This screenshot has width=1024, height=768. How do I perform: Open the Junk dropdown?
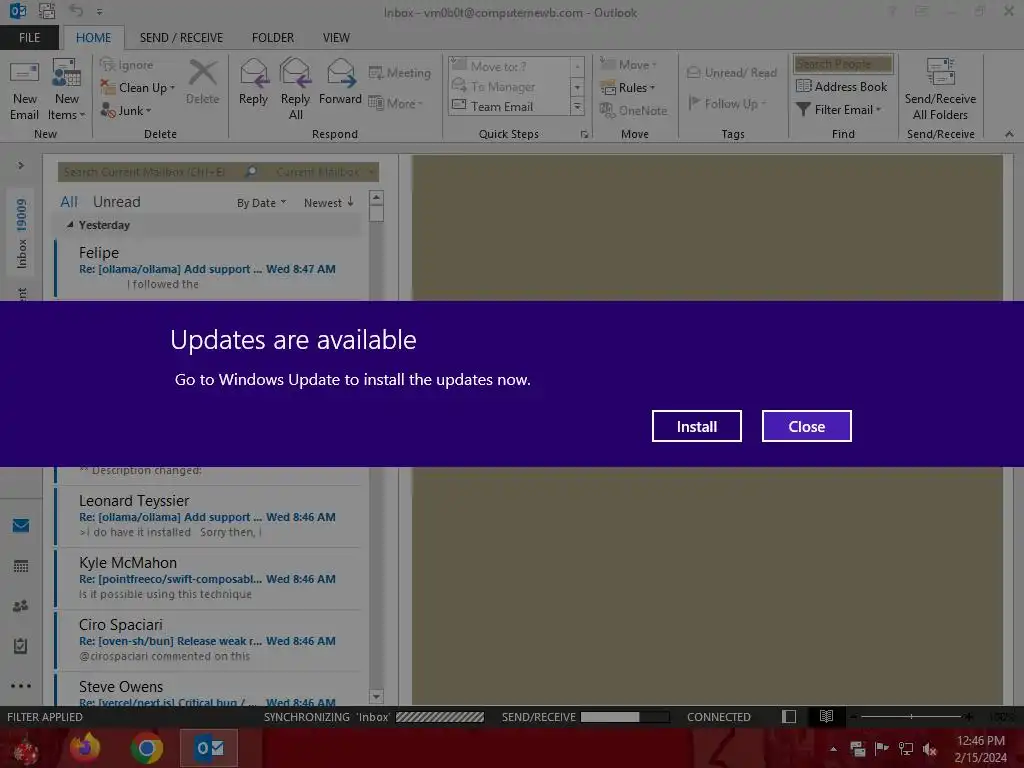pyautogui.click(x=126, y=110)
